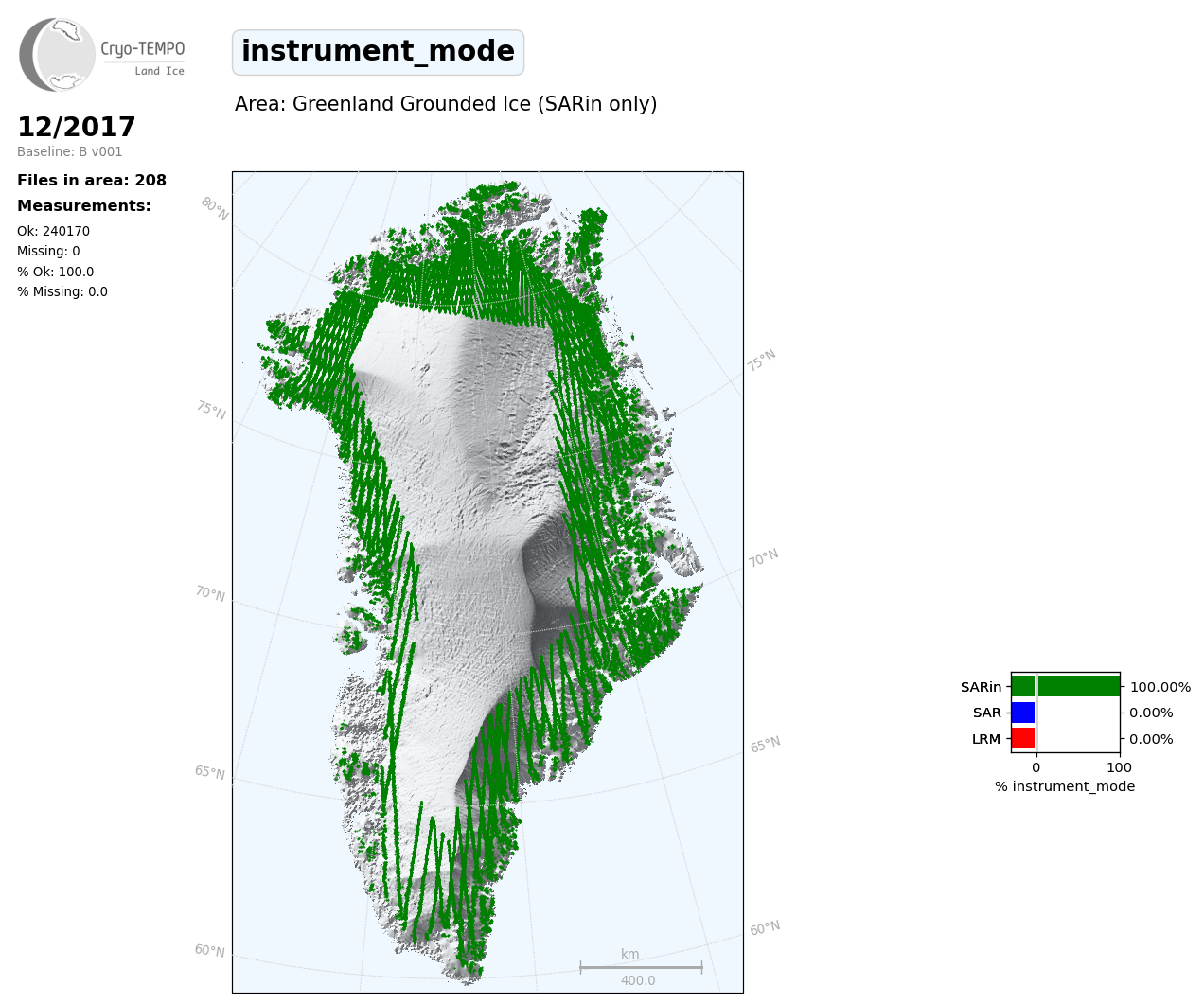The height and width of the screenshot is (1003, 1204).
Task: Click the 80°N latitude label
Action: (215, 209)
